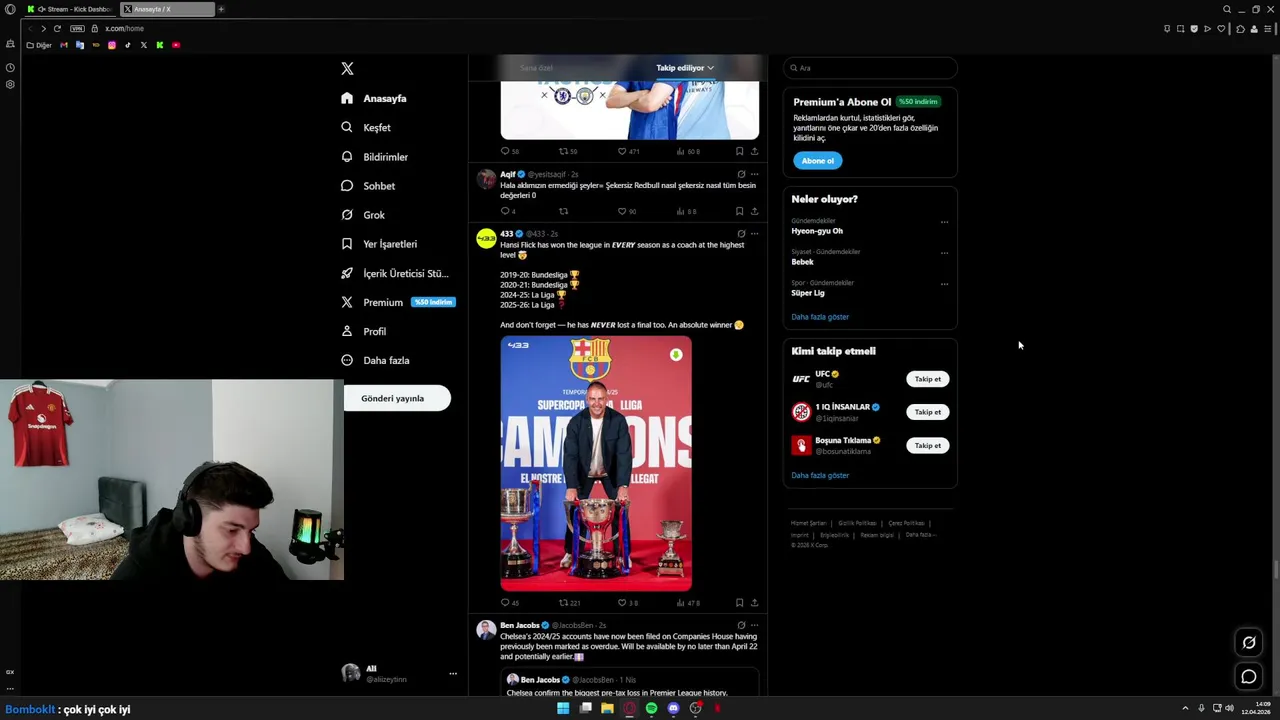
Task: Open options for Hyeon-gyu Oh trend
Action: pos(944,222)
